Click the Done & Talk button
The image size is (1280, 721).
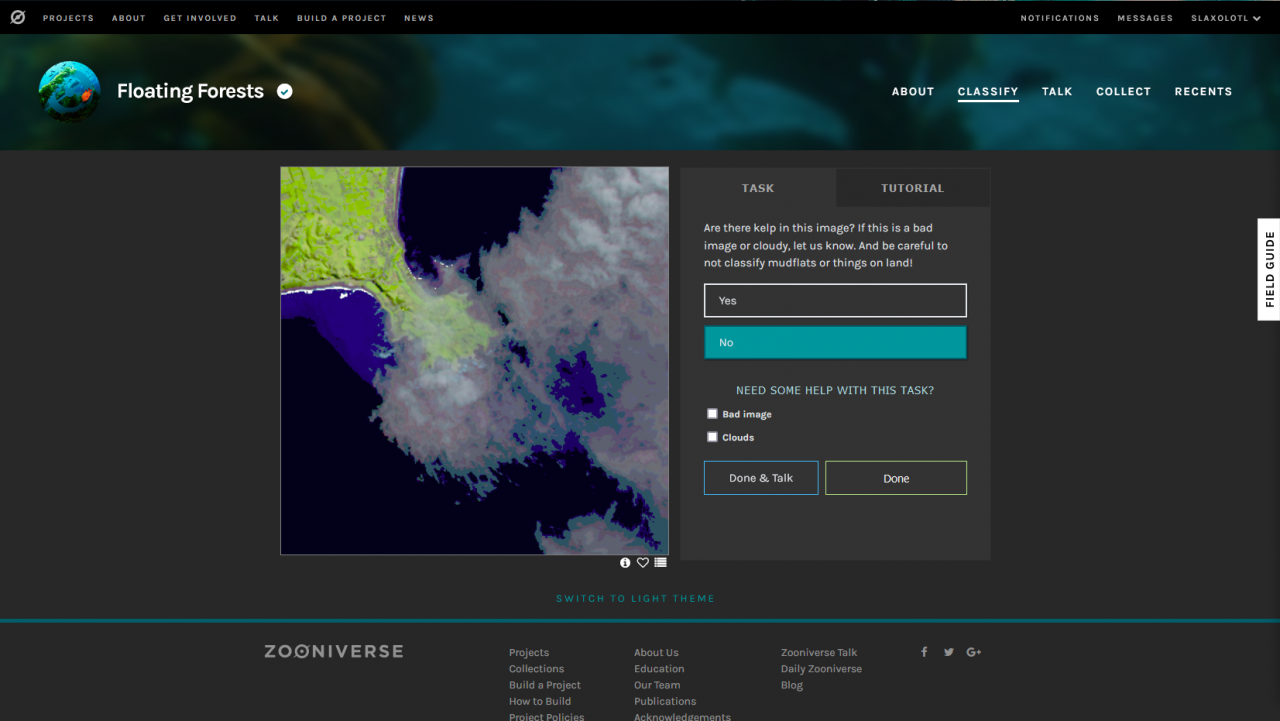pyautogui.click(x=761, y=478)
